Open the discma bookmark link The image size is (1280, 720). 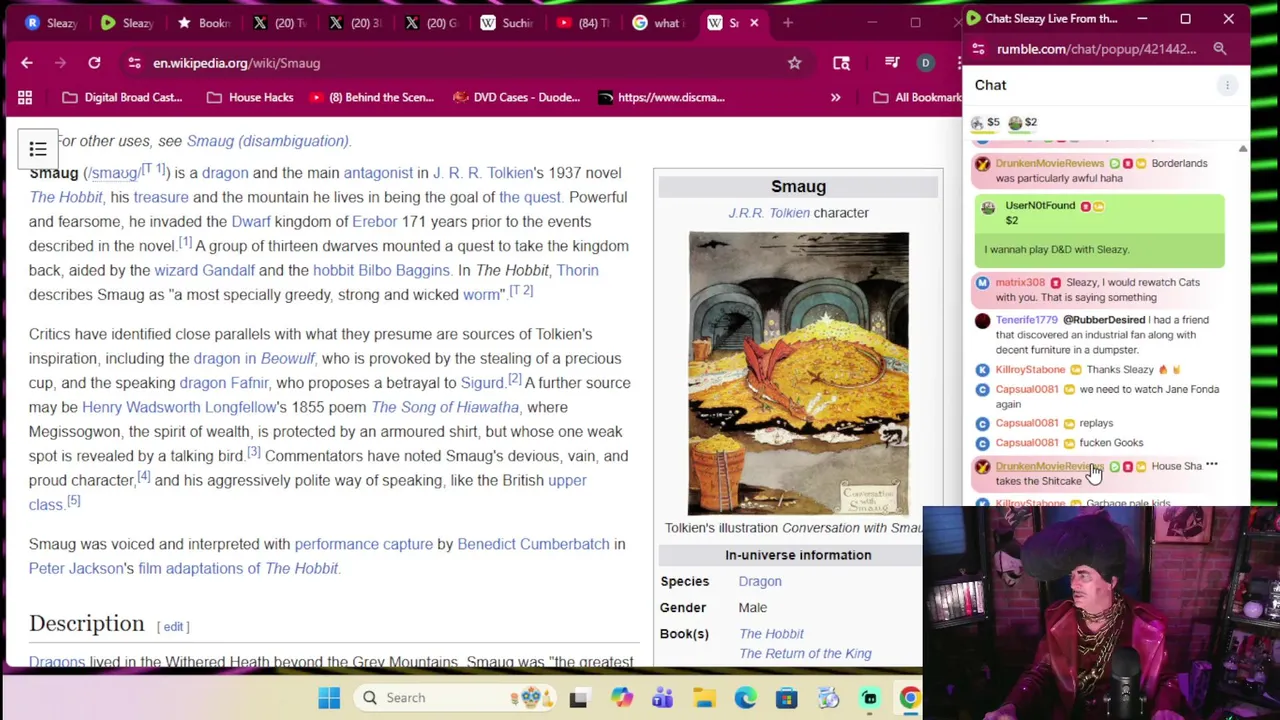click(x=661, y=97)
